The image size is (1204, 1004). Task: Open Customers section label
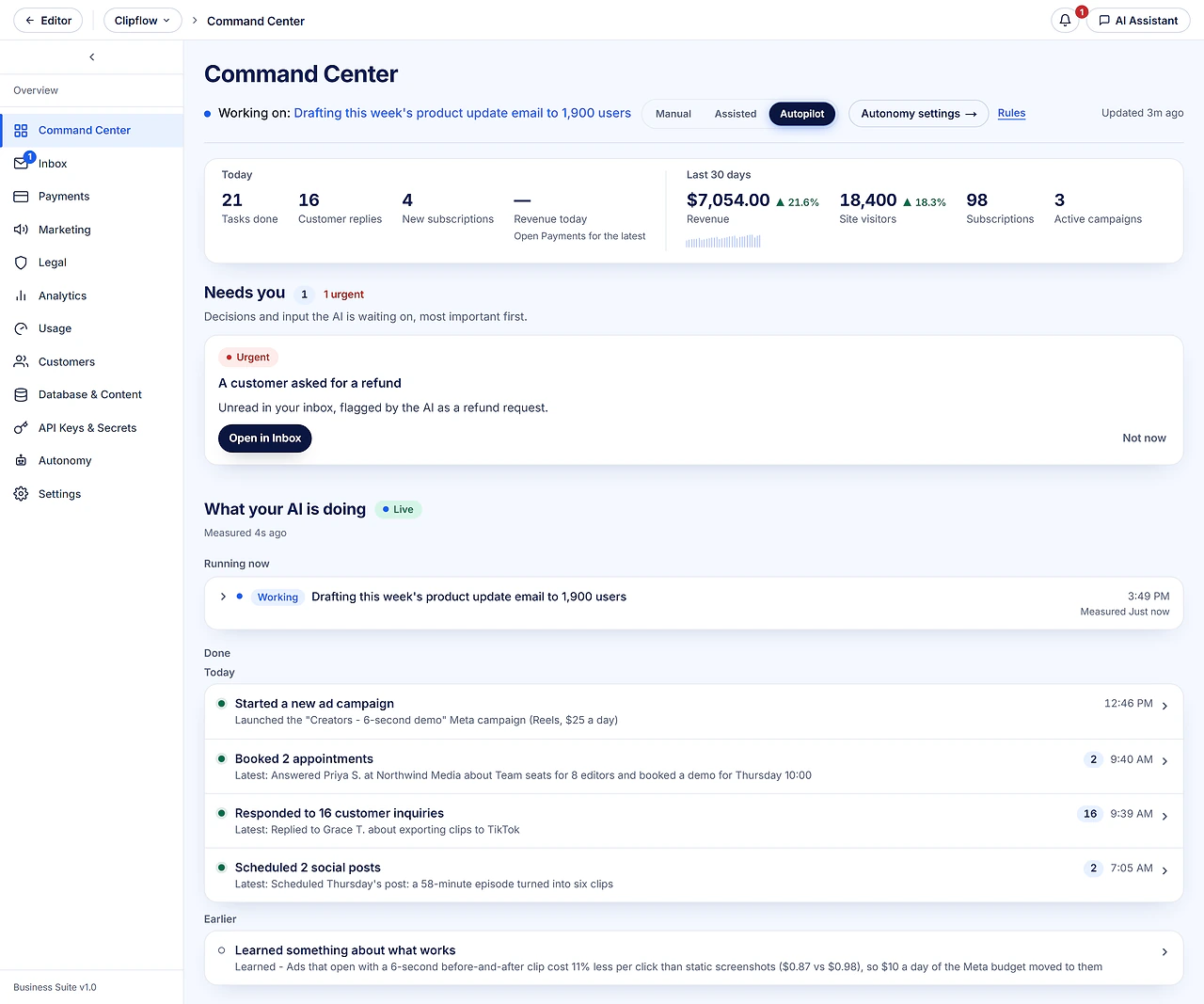coord(67,361)
